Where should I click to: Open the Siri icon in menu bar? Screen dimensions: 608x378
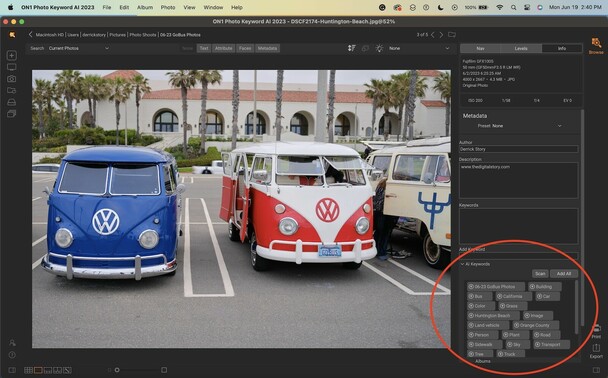[x=540, y=7]
